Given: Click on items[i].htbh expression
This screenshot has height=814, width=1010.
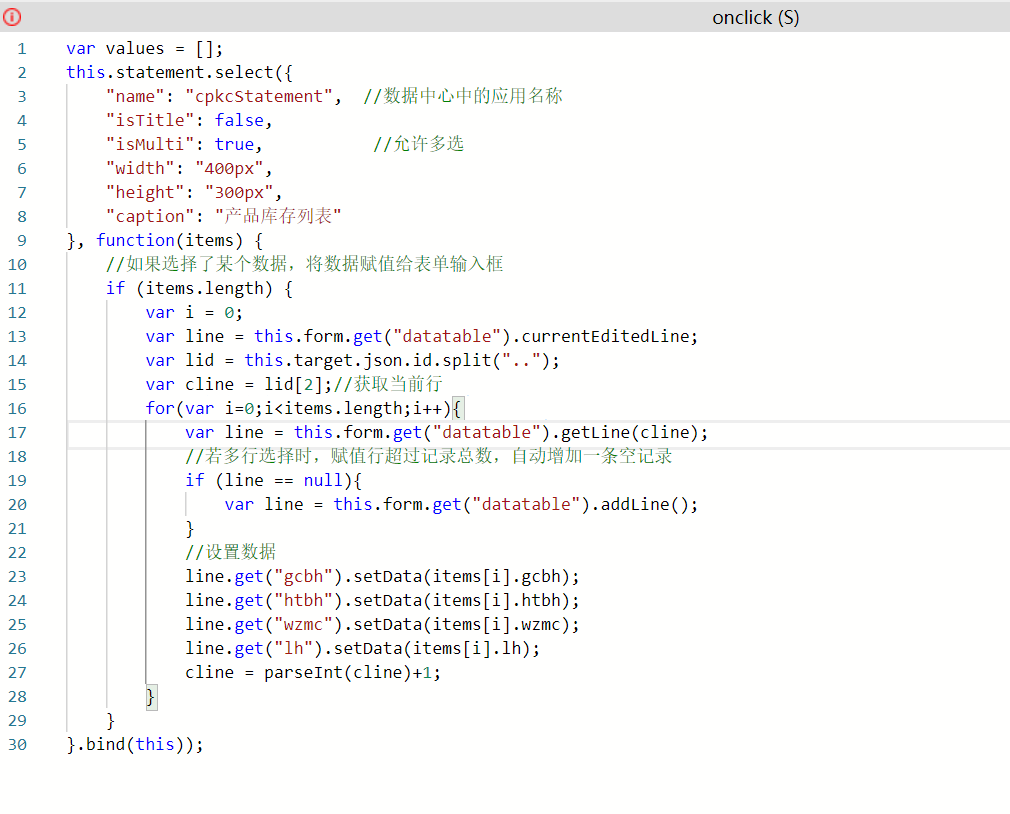Looking at the screenshot, I should [496, 601].
